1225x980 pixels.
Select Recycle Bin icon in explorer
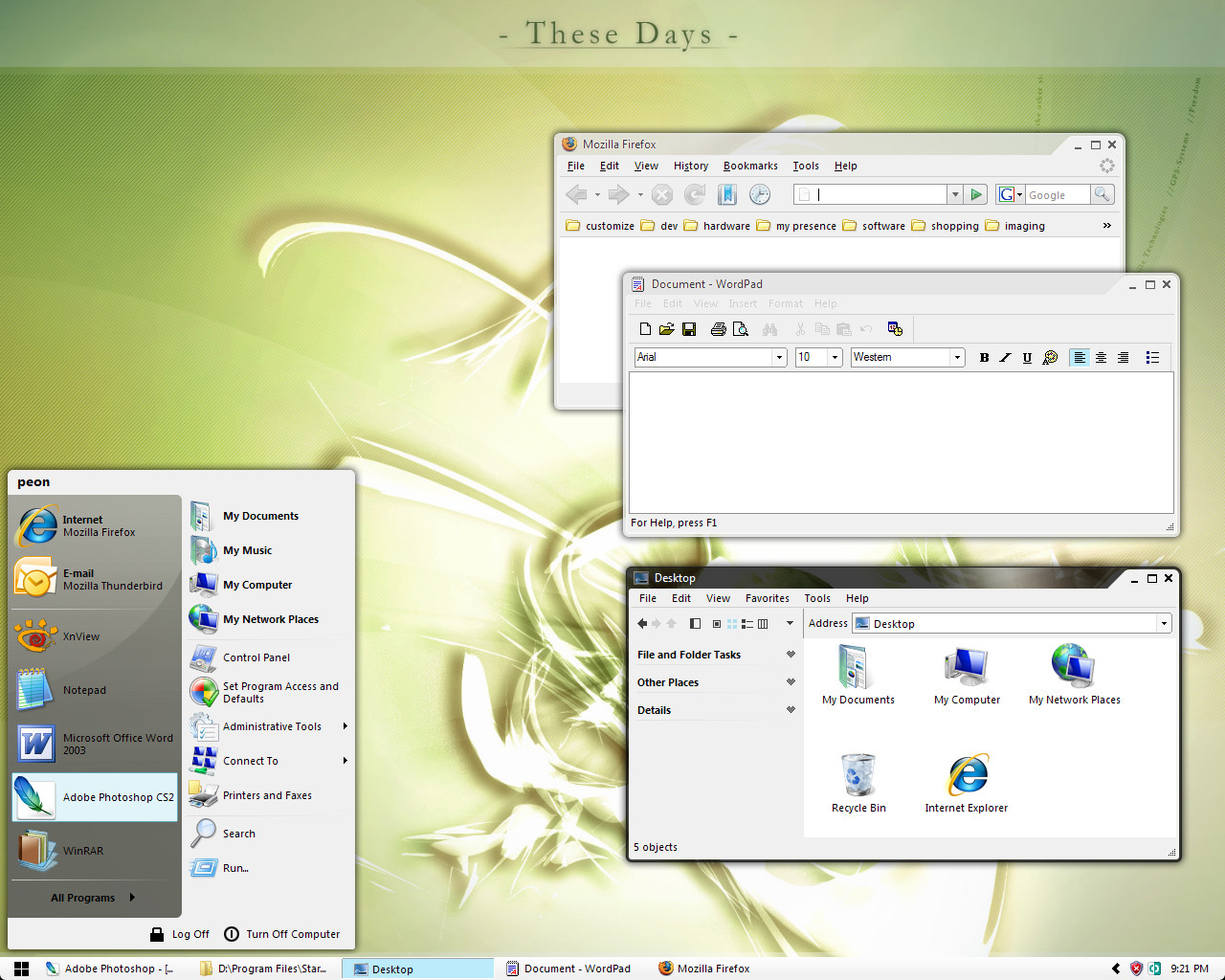pyautogui.click(x=858, y=783)
